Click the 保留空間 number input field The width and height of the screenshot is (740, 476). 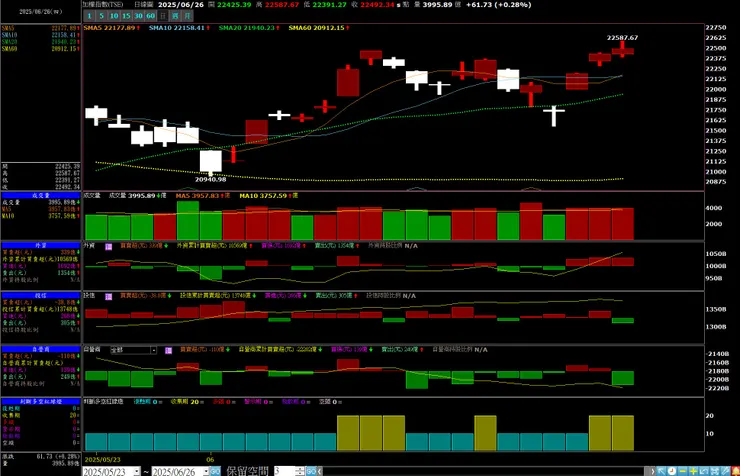pyautogui.click(x=285, y=471)
